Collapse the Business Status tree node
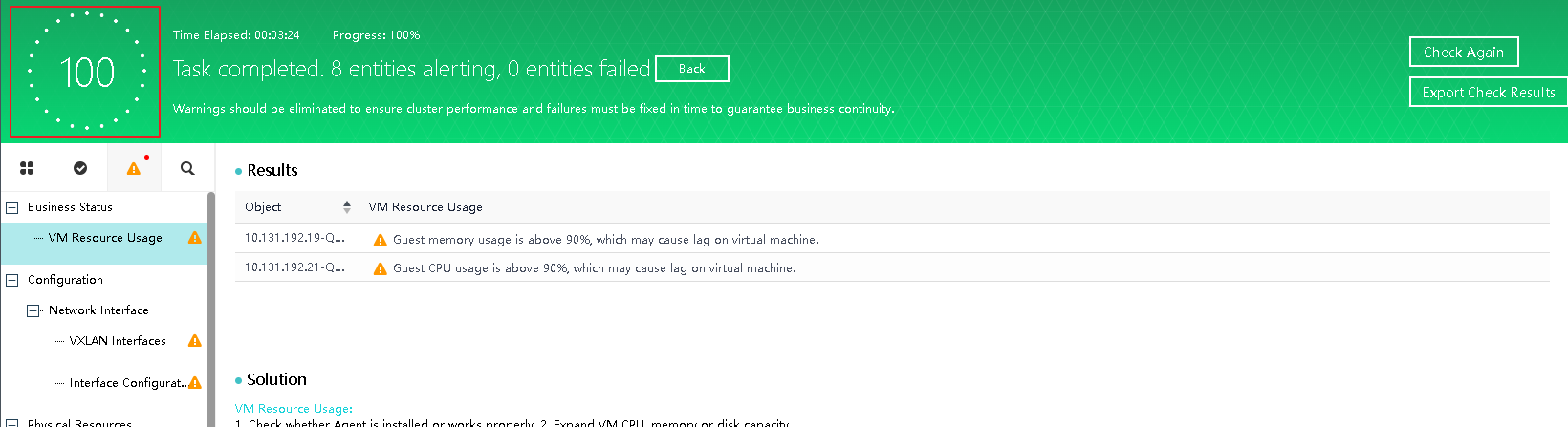Viewport: 1568px width, 427px height. [x=12, y=207]
